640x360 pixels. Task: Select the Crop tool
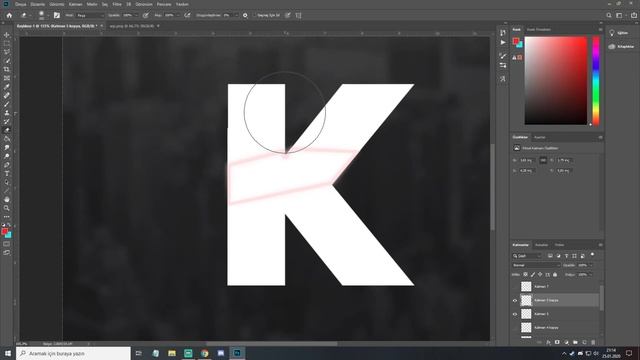(x=7, y=69)
